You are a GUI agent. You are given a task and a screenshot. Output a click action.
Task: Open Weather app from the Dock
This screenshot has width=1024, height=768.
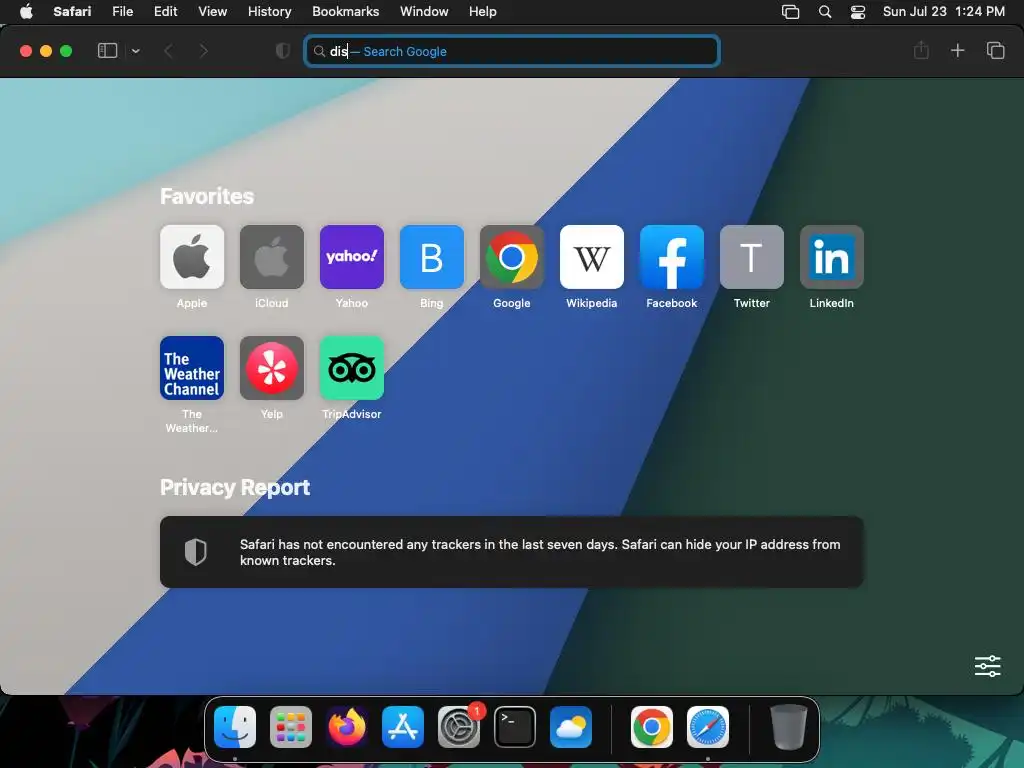571,726
